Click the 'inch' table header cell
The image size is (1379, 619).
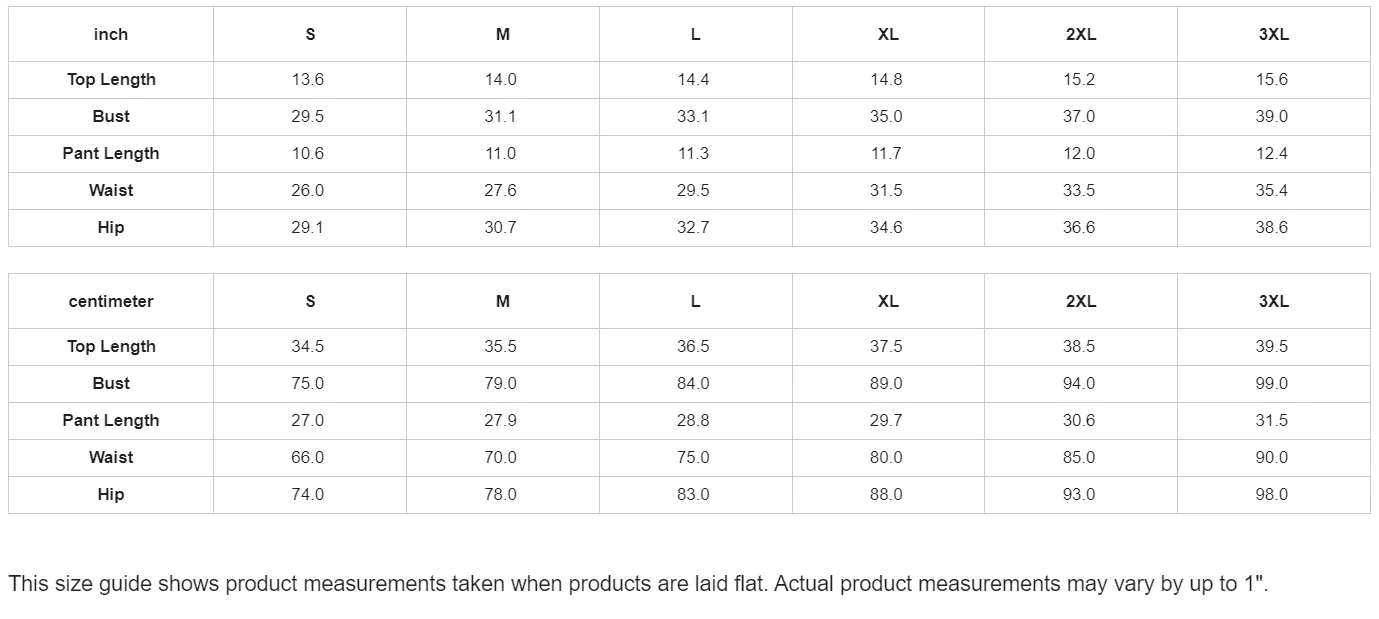tap(111, 34)
